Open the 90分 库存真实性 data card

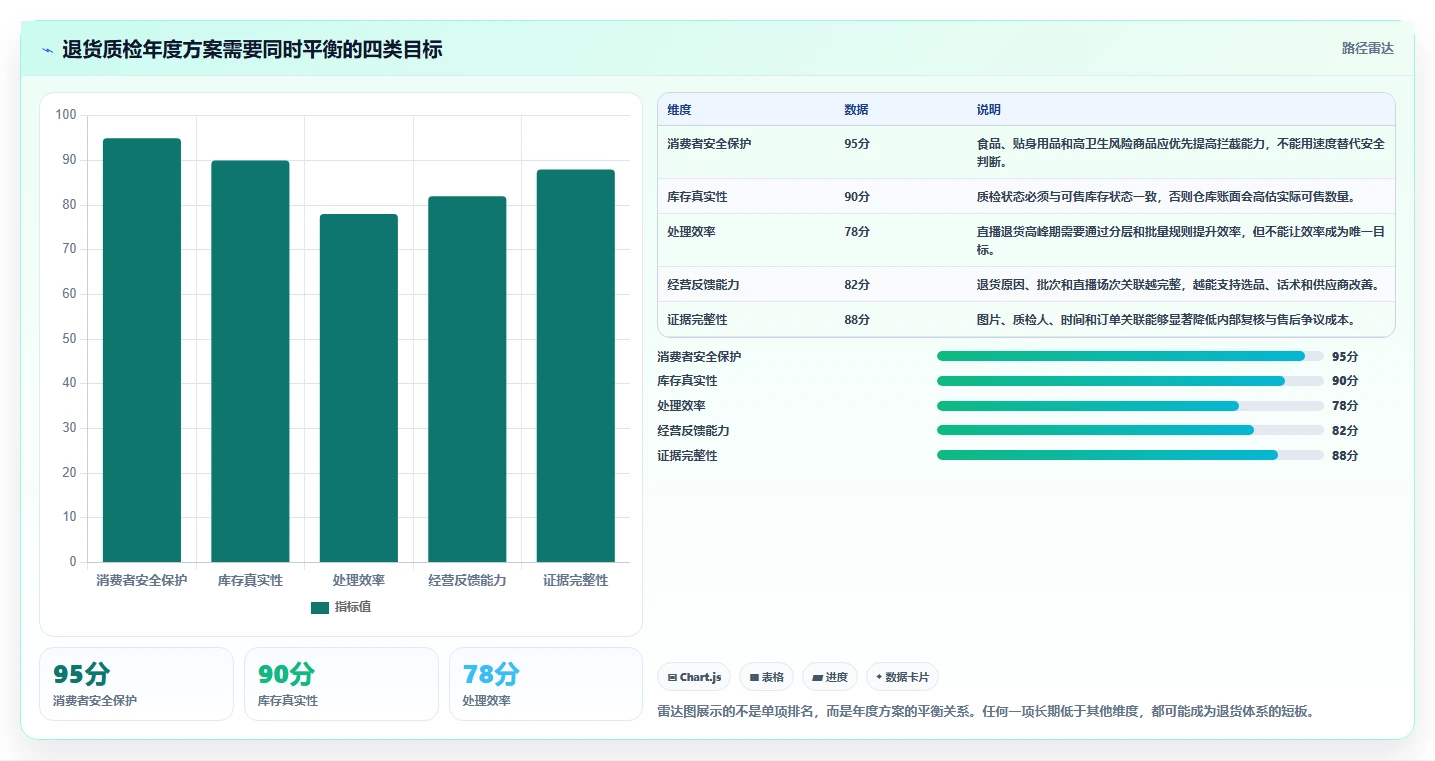point(341,684)
